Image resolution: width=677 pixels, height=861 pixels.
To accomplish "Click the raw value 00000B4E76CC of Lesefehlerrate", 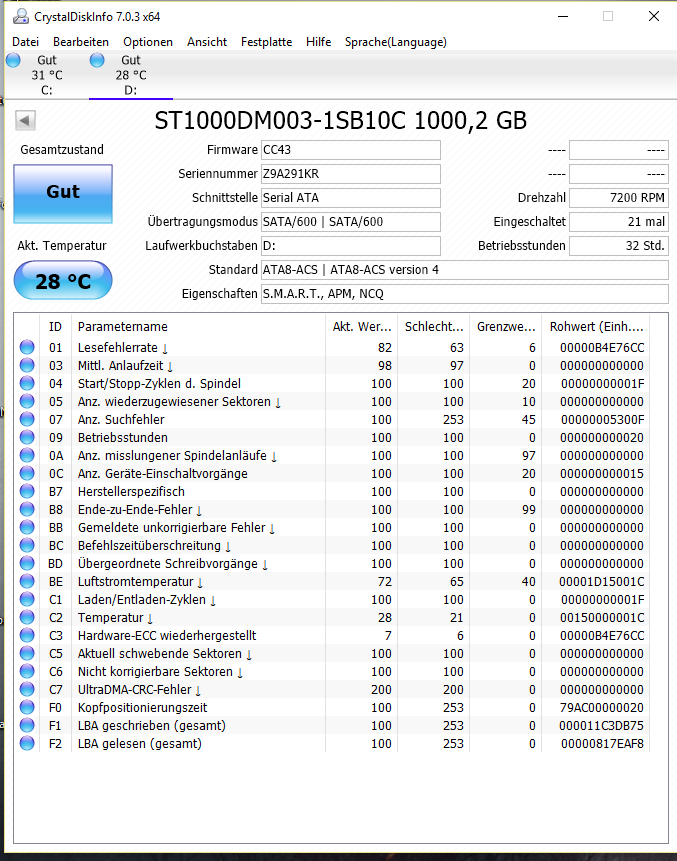I will pos(602,348).
